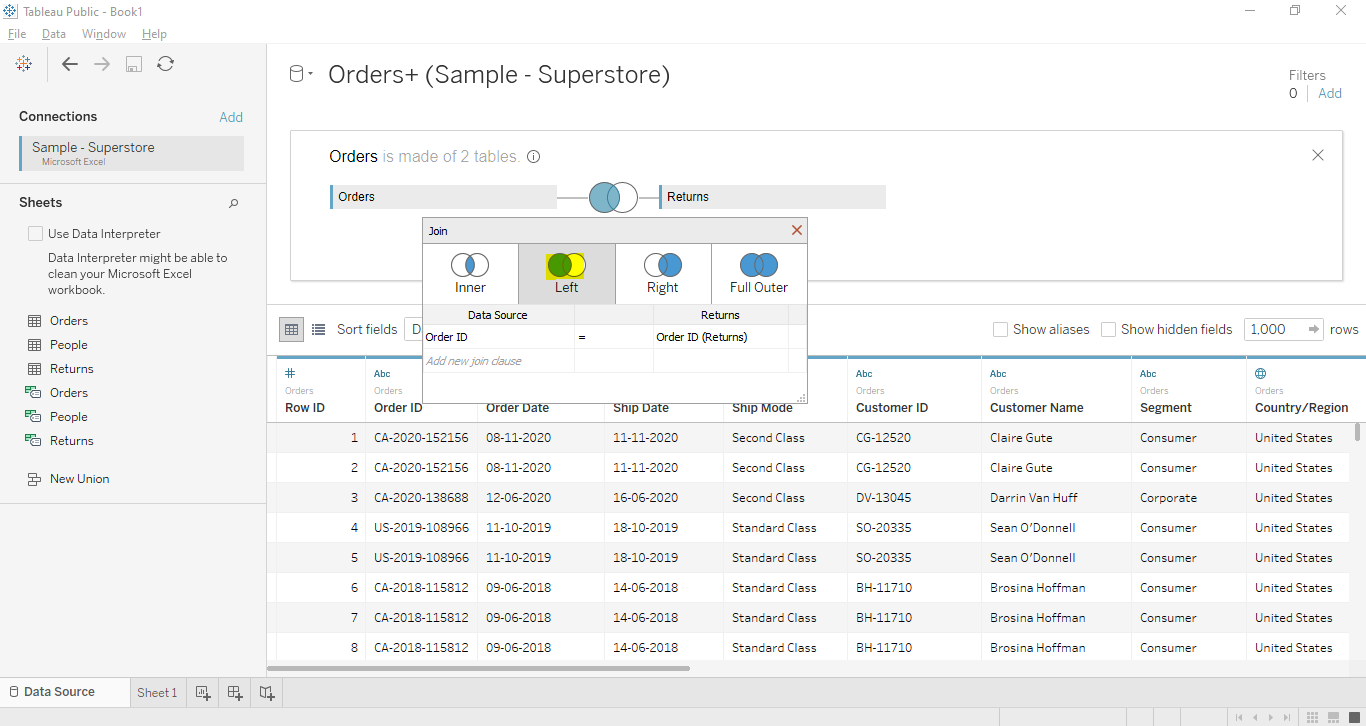Add a new connection
1366x726 pixels.
click(x=231, y=117)
